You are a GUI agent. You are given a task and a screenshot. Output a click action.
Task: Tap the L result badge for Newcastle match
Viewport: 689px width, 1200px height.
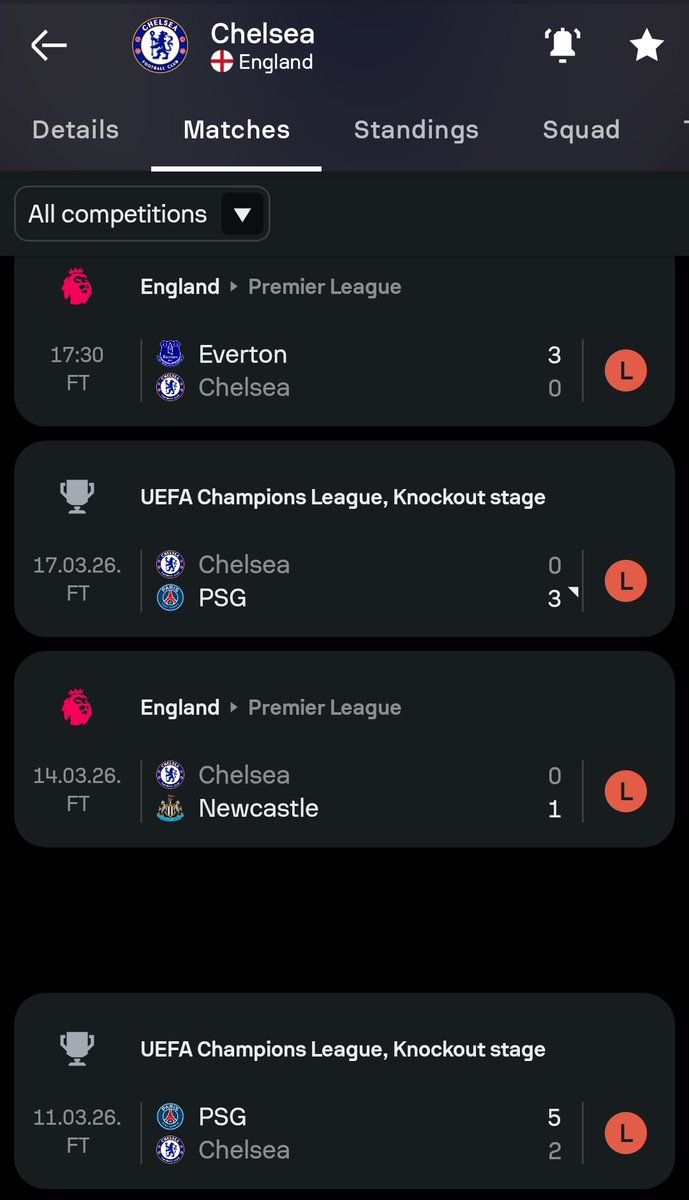coord(626,792)
